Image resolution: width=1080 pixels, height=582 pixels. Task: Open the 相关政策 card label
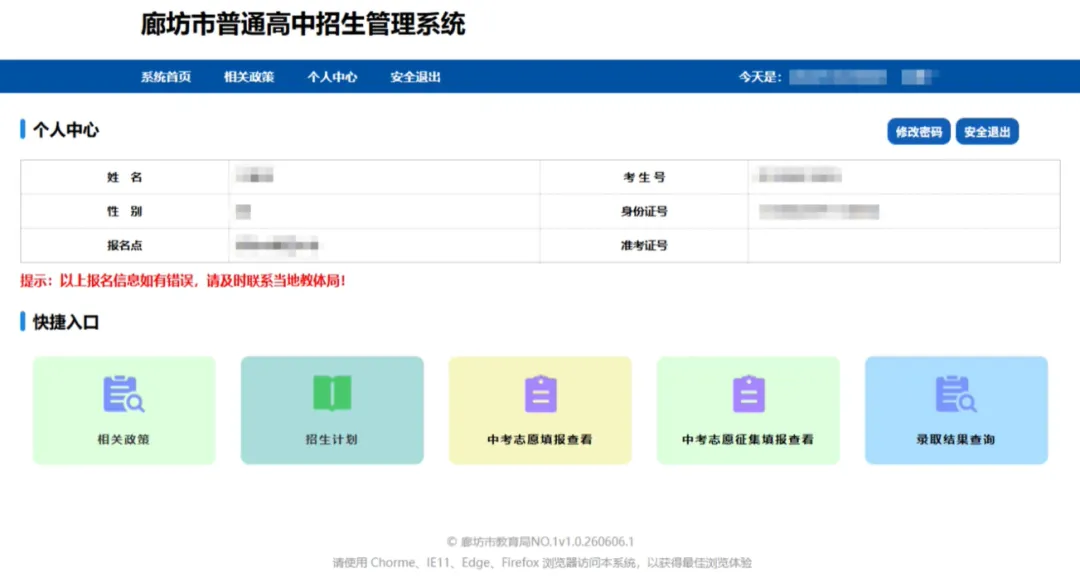[123, 439]
